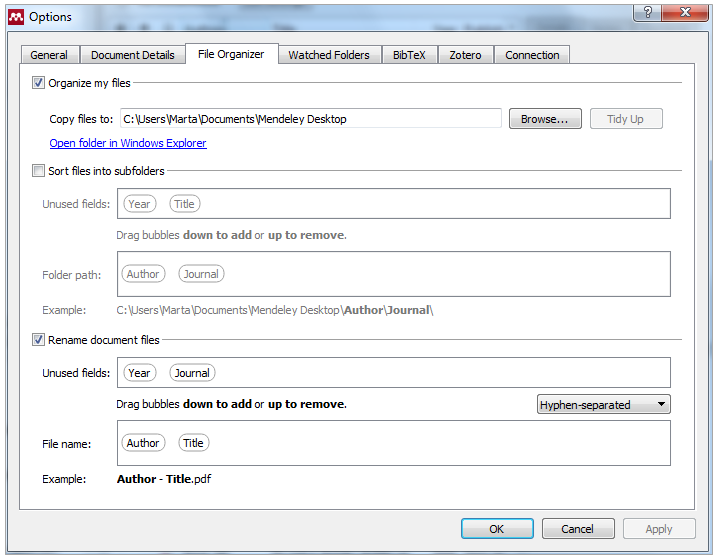Select the Author bubble in File name
The height and width of the screenshot is (558, 718).
click(x=143, y=443)
